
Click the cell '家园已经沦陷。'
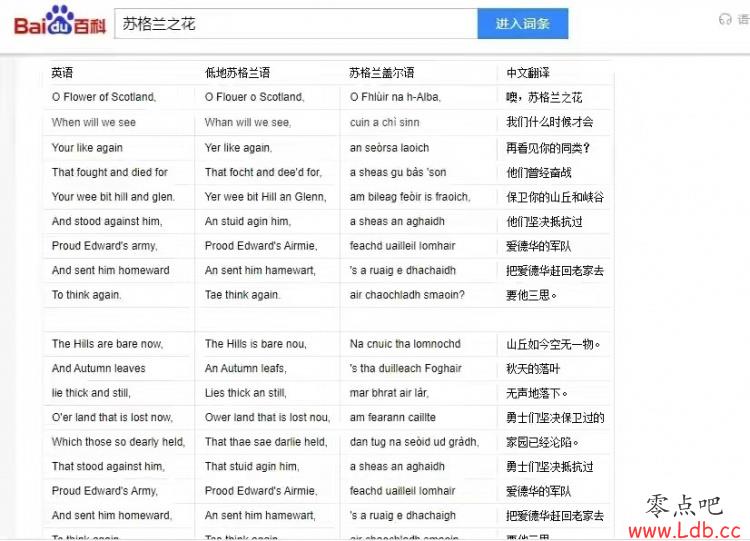pos(542,442)
